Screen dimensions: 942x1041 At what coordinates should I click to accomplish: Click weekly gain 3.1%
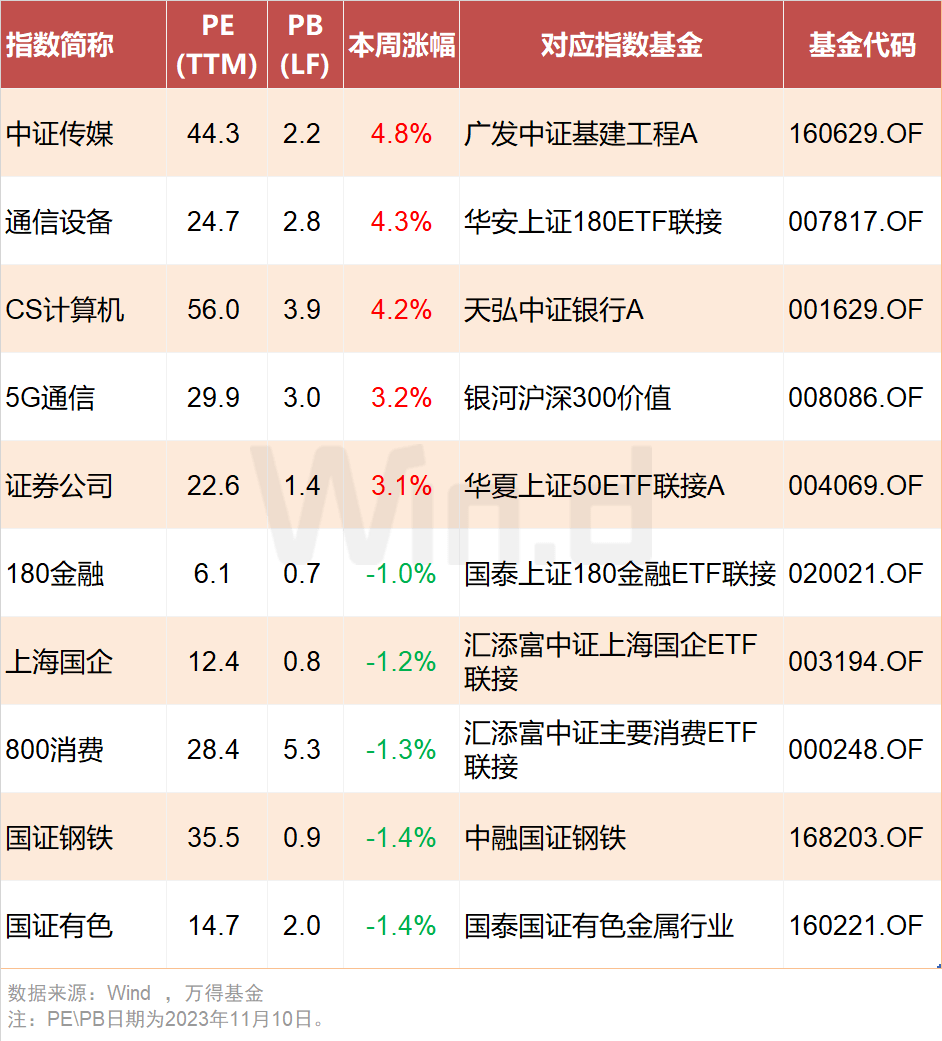(402, 485)
